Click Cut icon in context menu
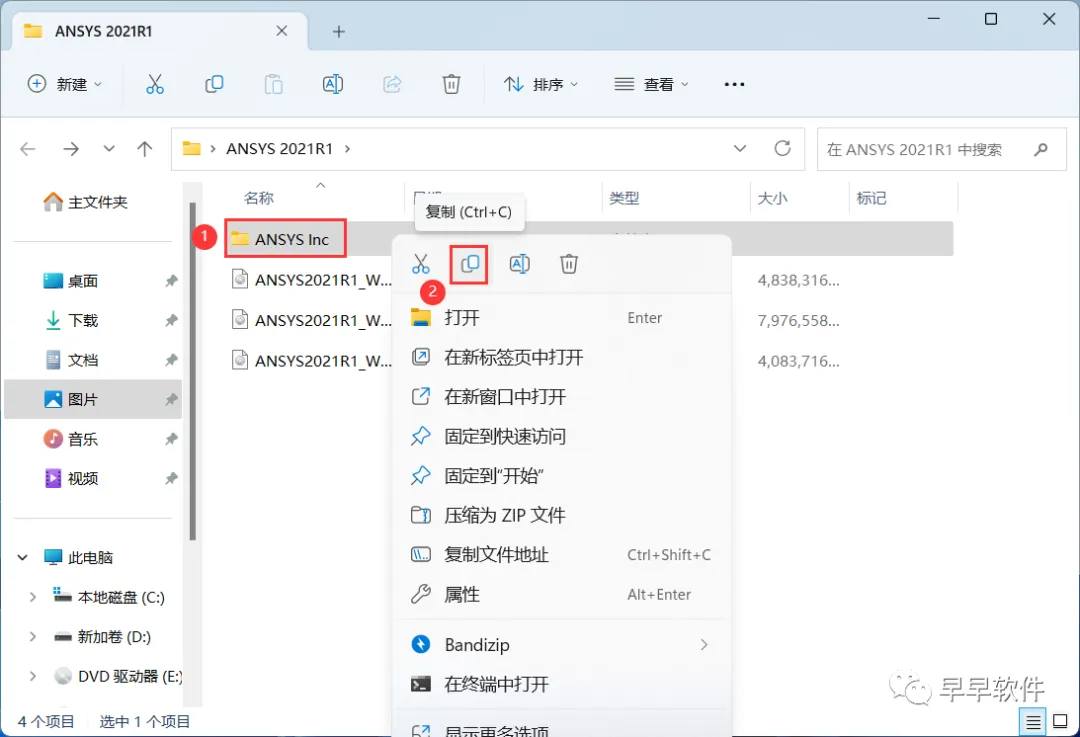The height and width of the screenshot is (737, 1080). point(421,264)
